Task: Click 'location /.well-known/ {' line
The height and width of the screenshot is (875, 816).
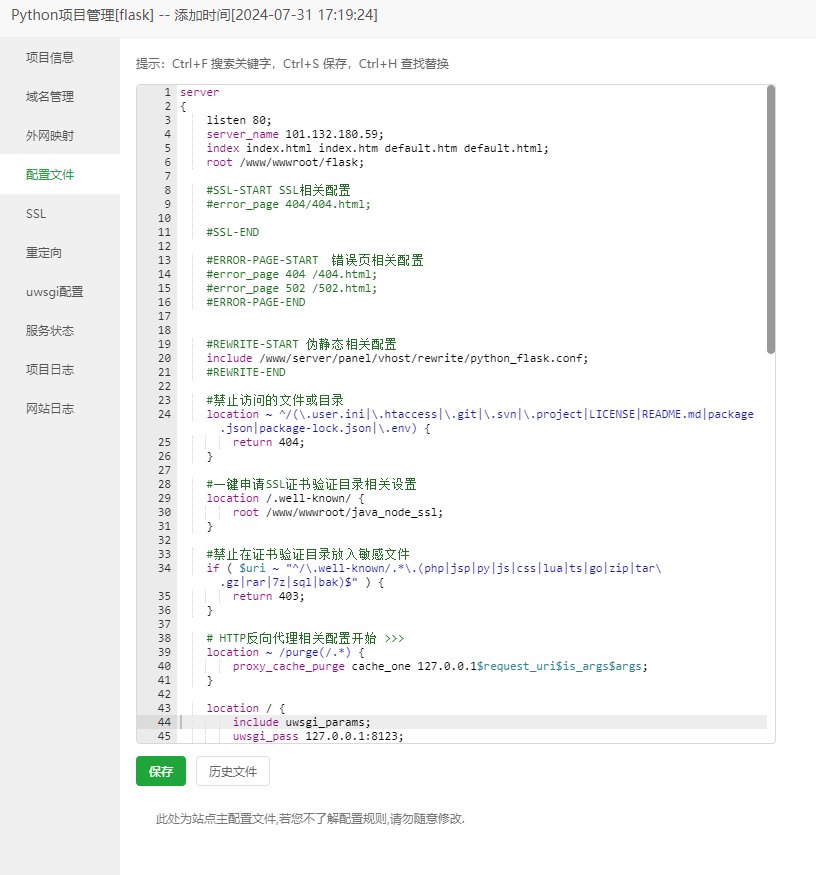Action: [x=285, y=498]
